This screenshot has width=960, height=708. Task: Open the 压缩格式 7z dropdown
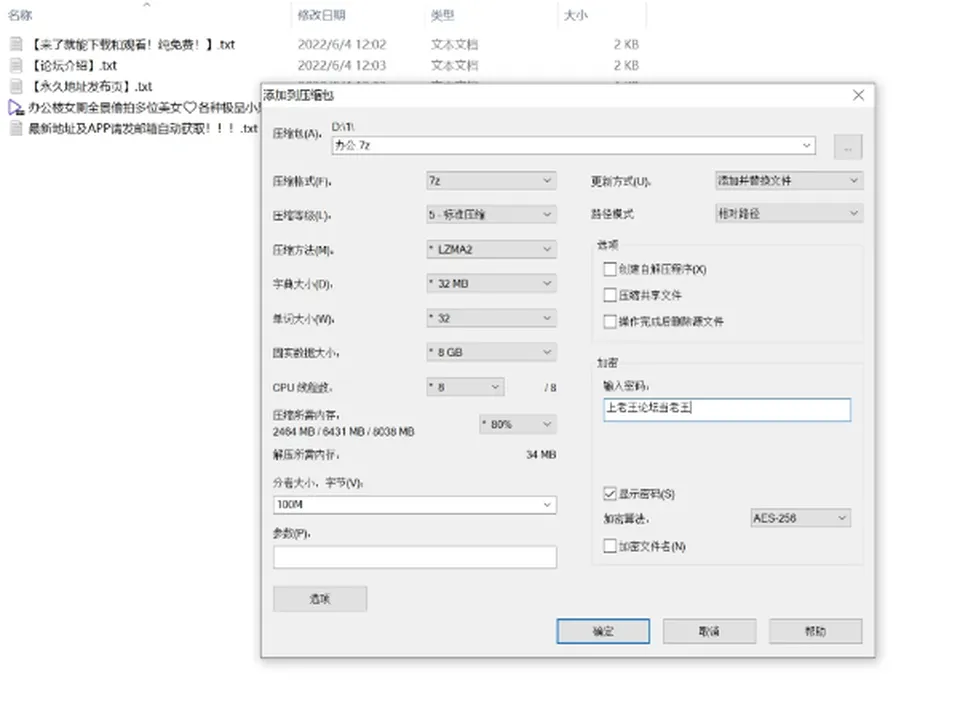(492, 181)
